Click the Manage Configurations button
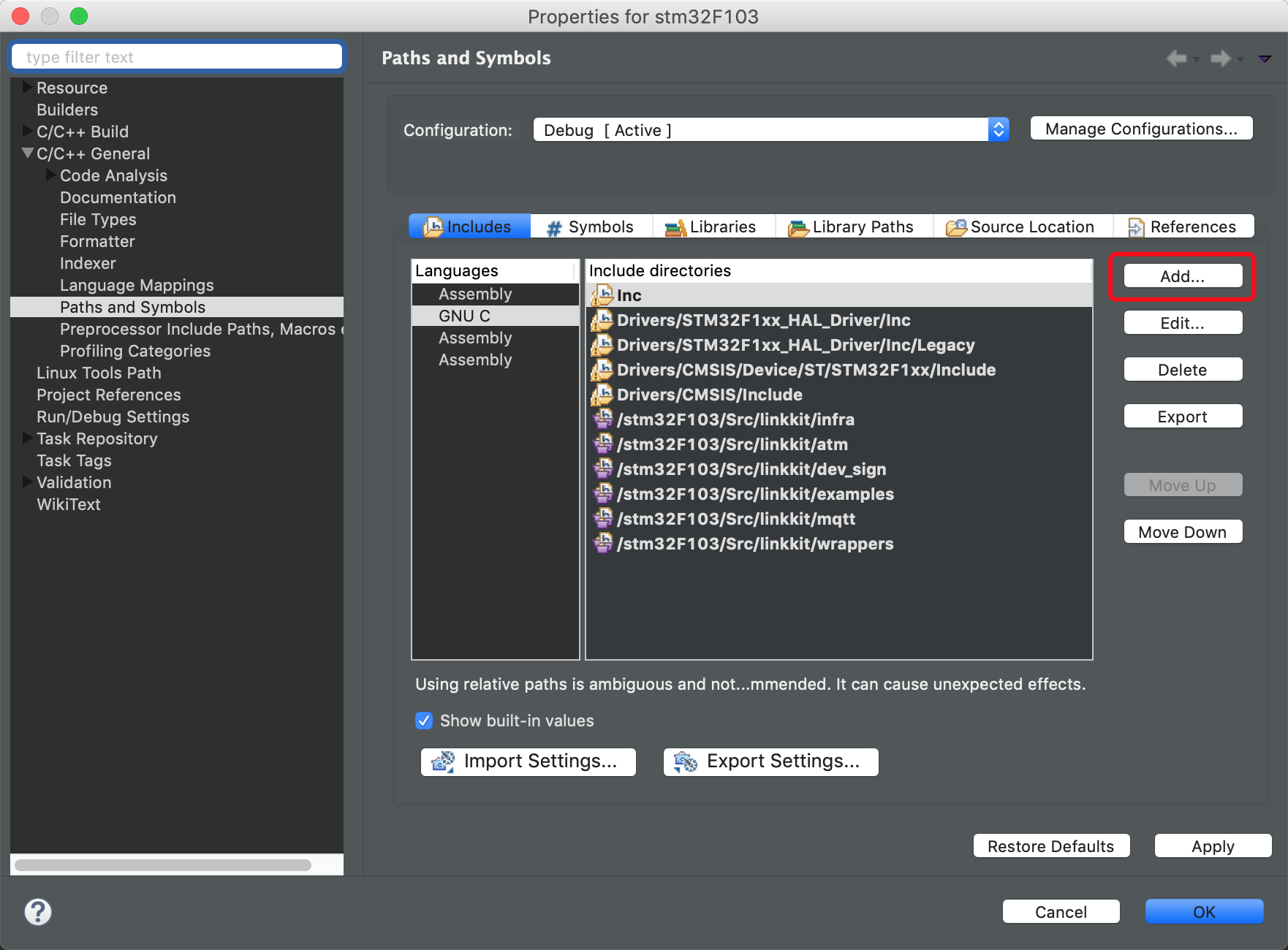The height and width of the screenshot is (950, 1288). click(1141, 128)
